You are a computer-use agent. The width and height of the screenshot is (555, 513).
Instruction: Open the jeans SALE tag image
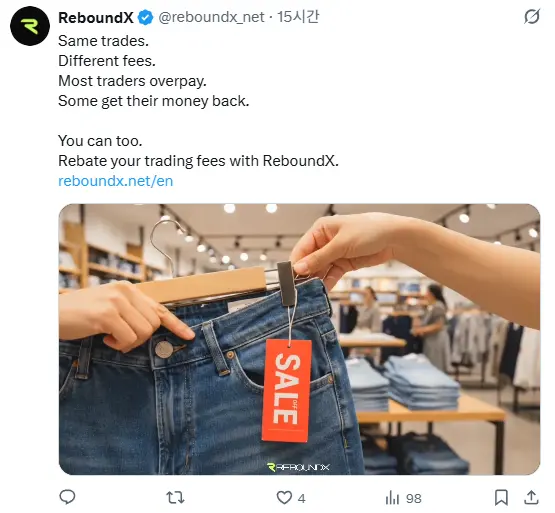coord(299,339)
